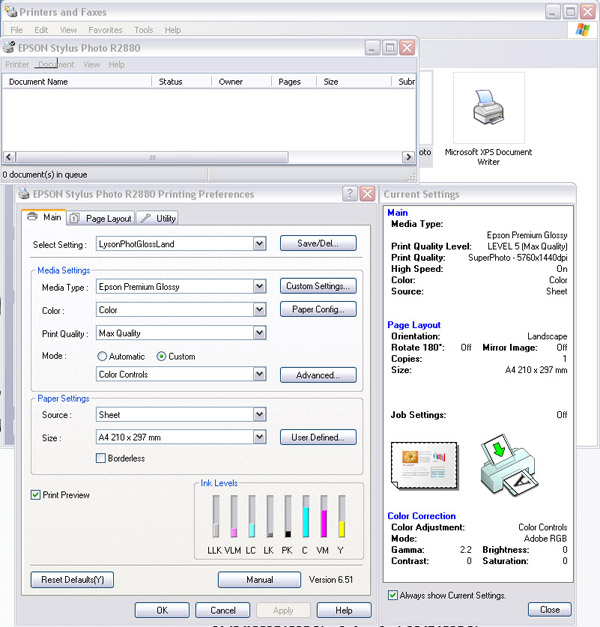Toggle the Print Preview checkbox
600x627 pixels.
pyautogui.click(x=36, y=495)
